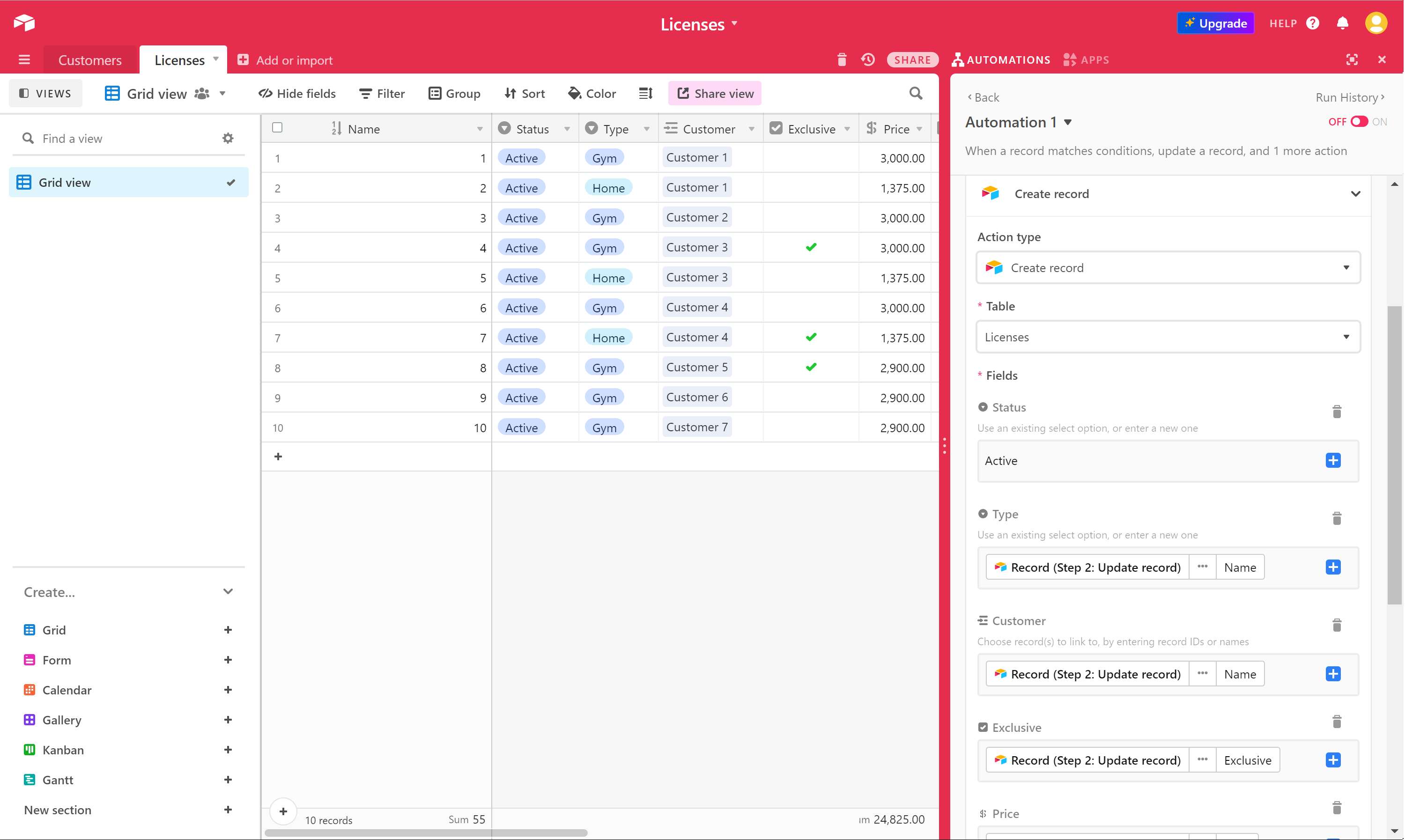The width and height of the screenshot is (1405, 840).
Task: Add a new Calendar view with plus
Action: [228, 689]
